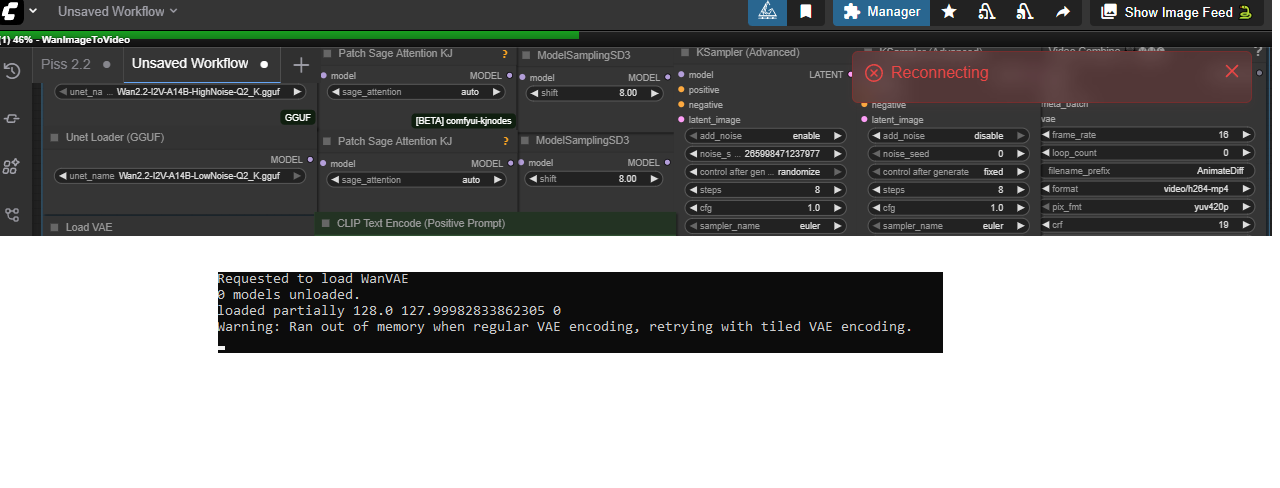Increase loop_count with right arrow
This screenshot has height=488, width=1280.
tap(1246, 153)
